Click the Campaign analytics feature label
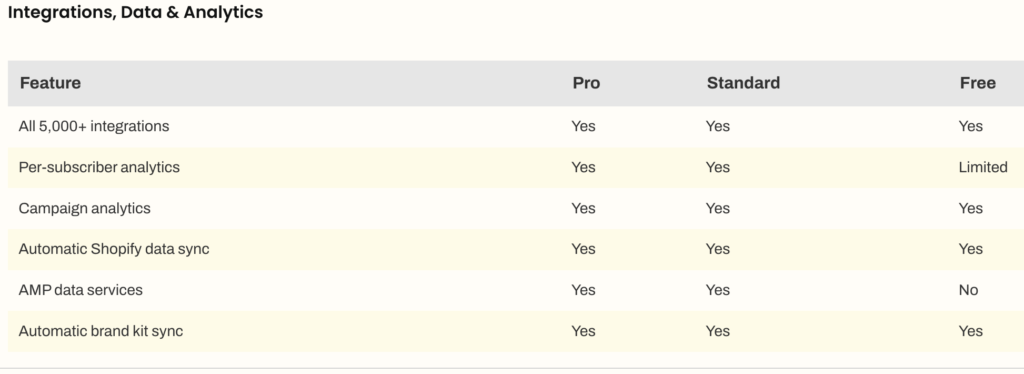Screen dimensions: 1024x374 (x=84, y=208)
